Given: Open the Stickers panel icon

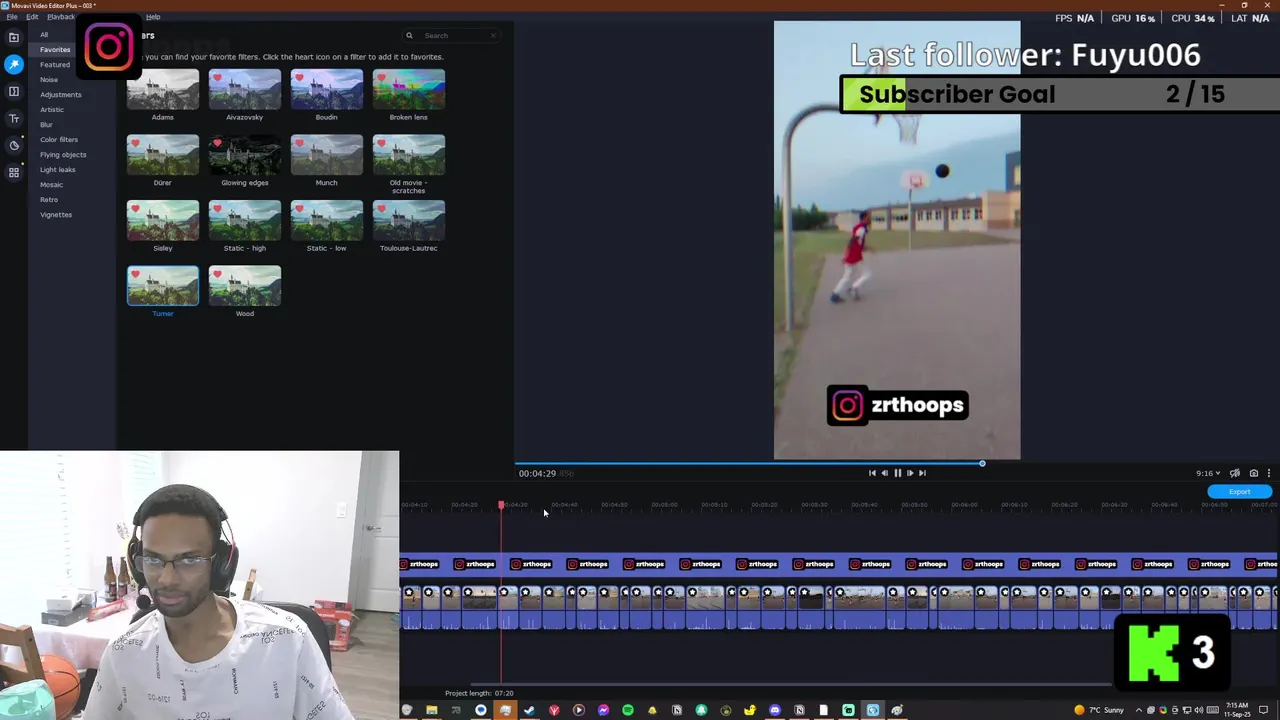Looking at the screenshot, I should point(14,145).
